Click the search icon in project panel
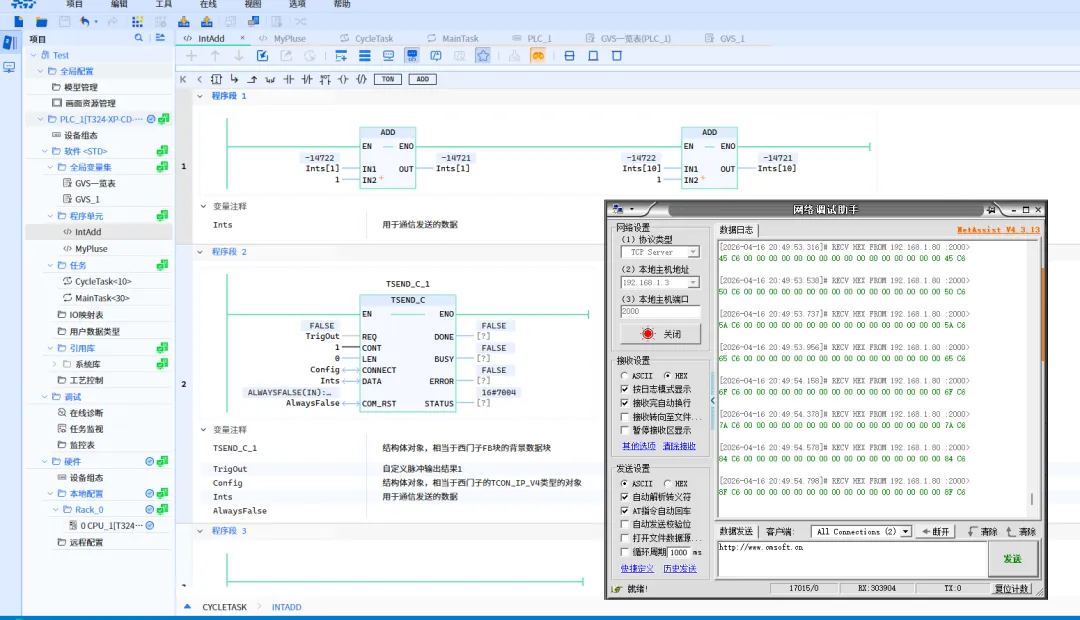 pyautogui.click(x=139, y=38)
